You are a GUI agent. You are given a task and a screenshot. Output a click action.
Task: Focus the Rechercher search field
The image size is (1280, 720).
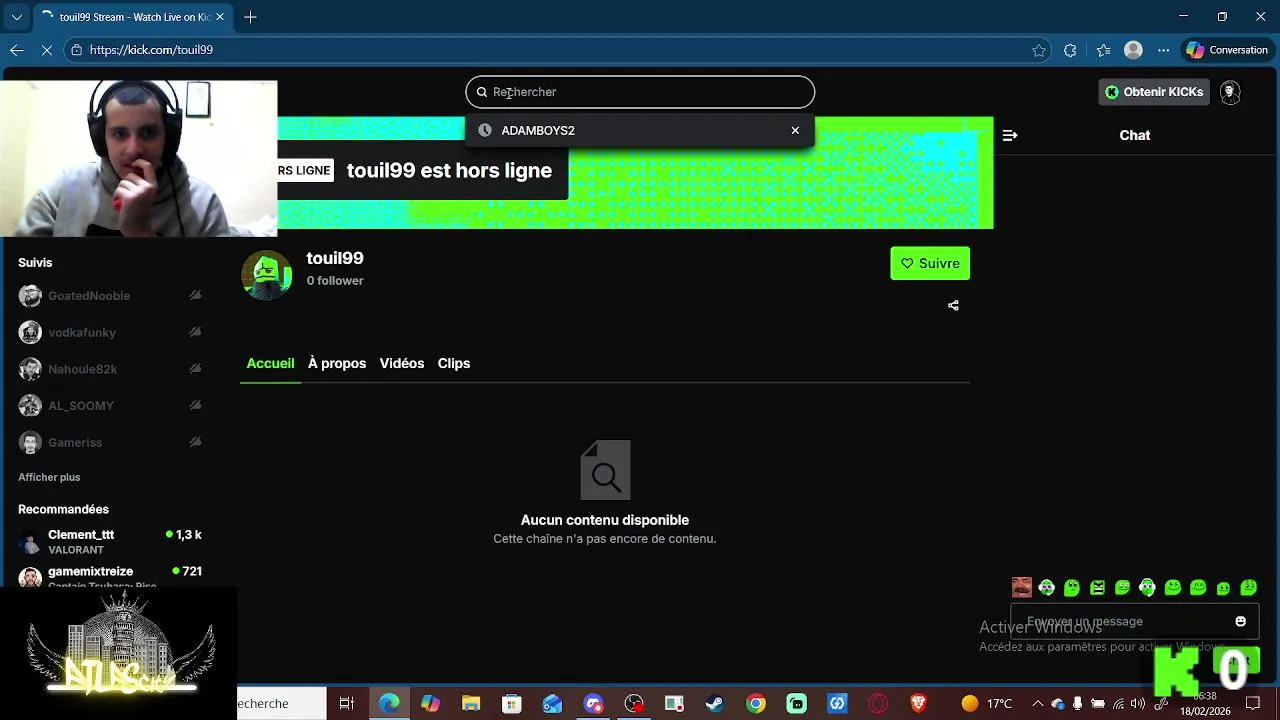640,92
